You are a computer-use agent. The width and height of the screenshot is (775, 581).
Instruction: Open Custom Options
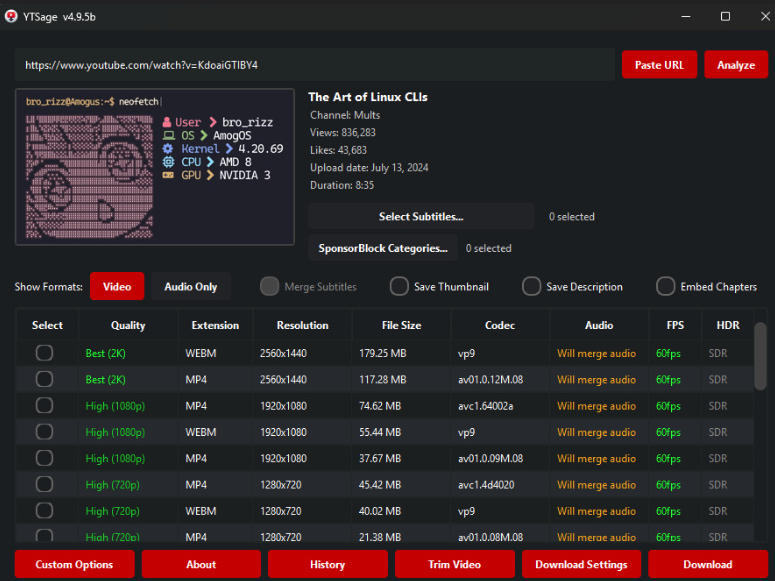click(x=75, y=564)
